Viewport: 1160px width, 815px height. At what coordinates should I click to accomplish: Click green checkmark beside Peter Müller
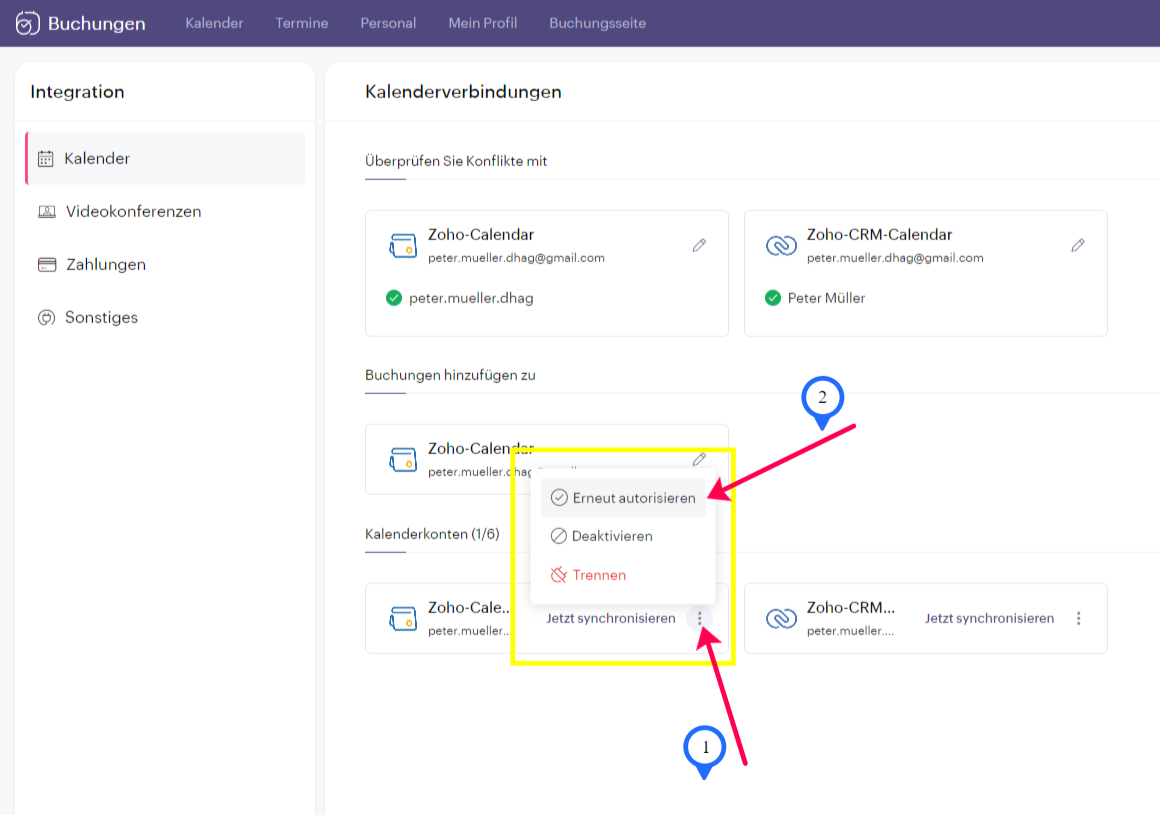pos(772,298)
